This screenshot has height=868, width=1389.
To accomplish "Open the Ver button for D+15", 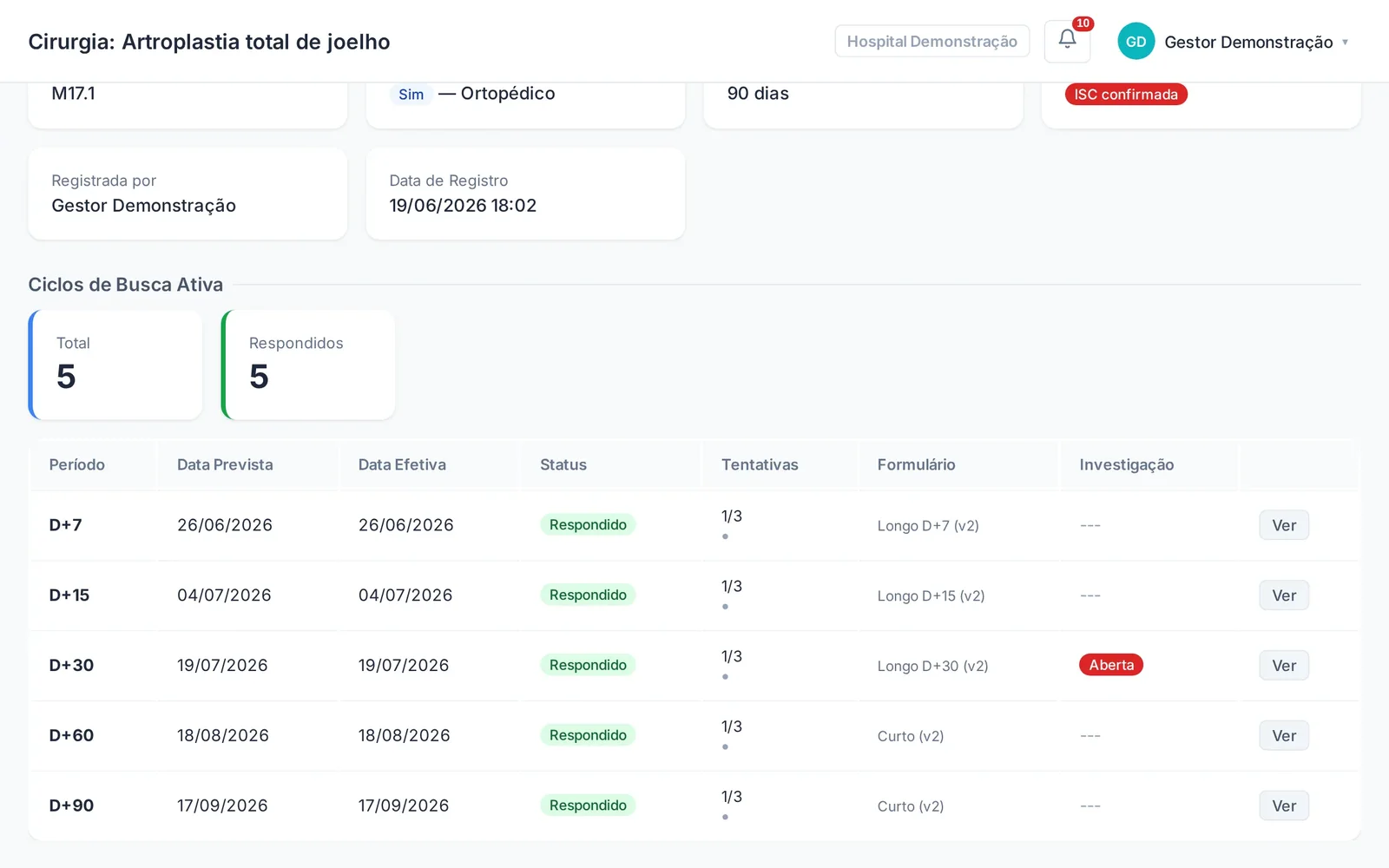I will point(1284,595).
